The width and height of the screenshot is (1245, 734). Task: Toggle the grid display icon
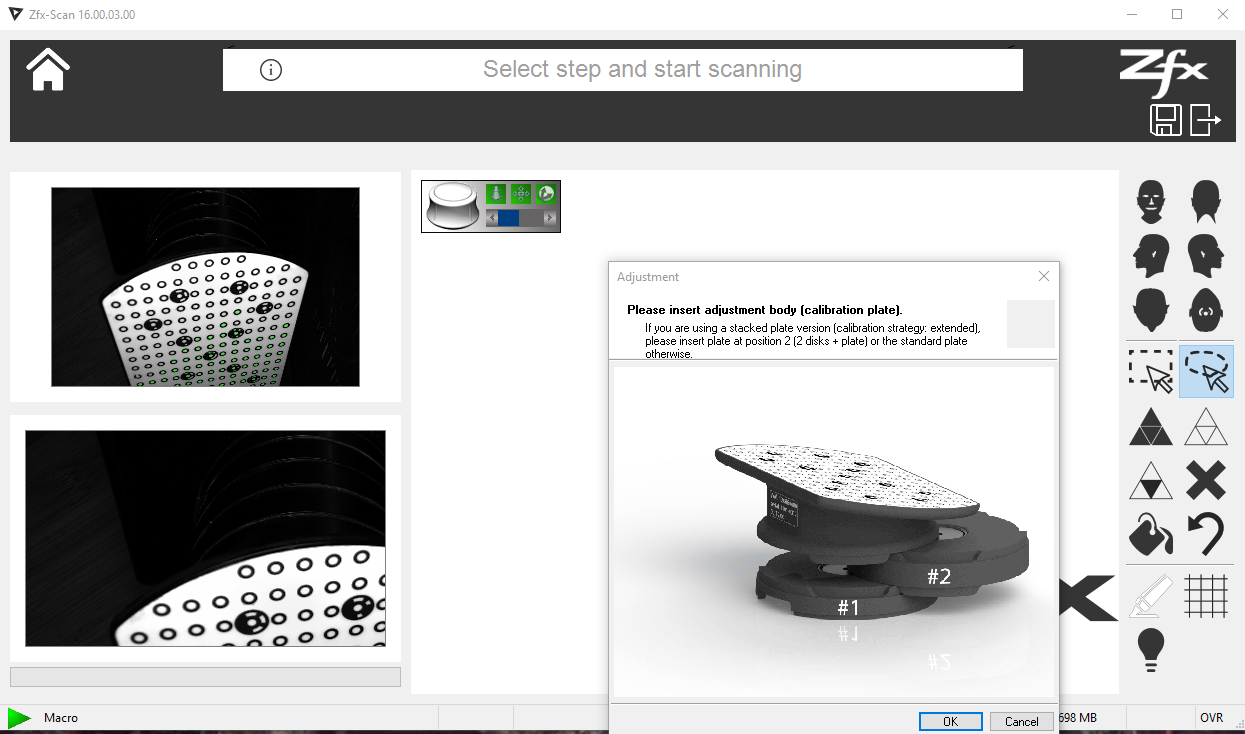[1206, 596]
